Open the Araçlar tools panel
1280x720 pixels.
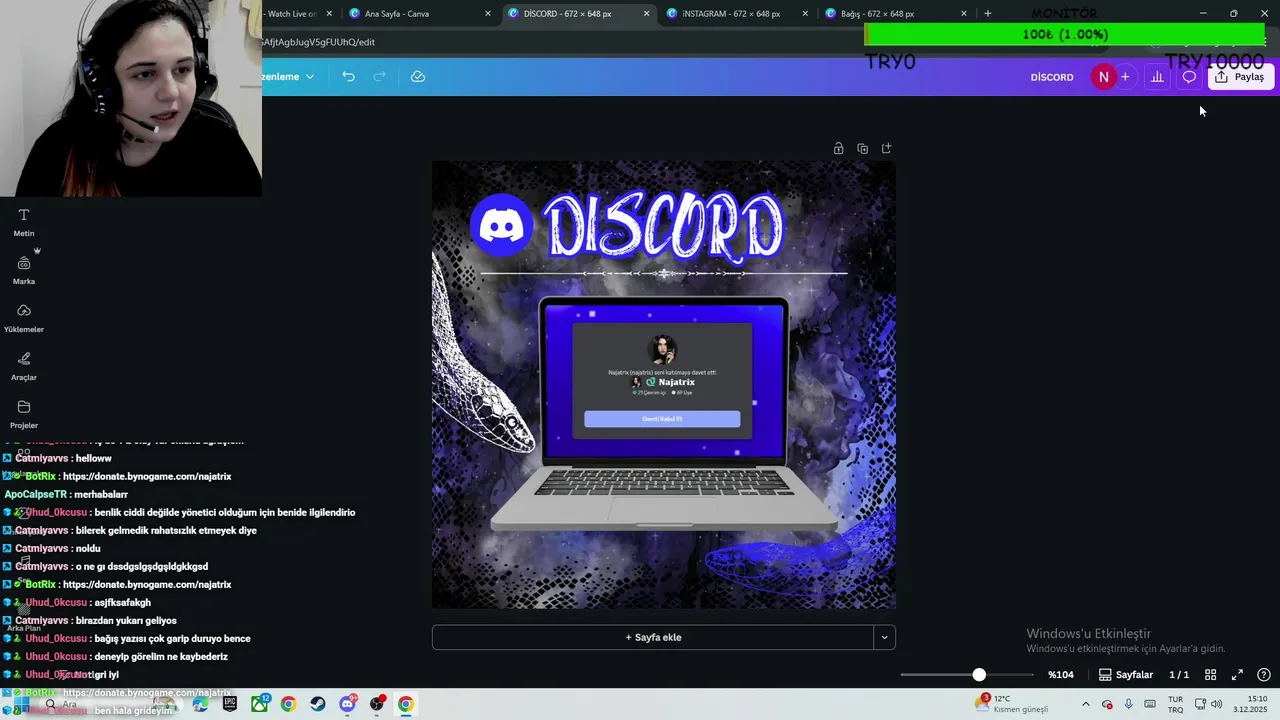coord(24,366)
